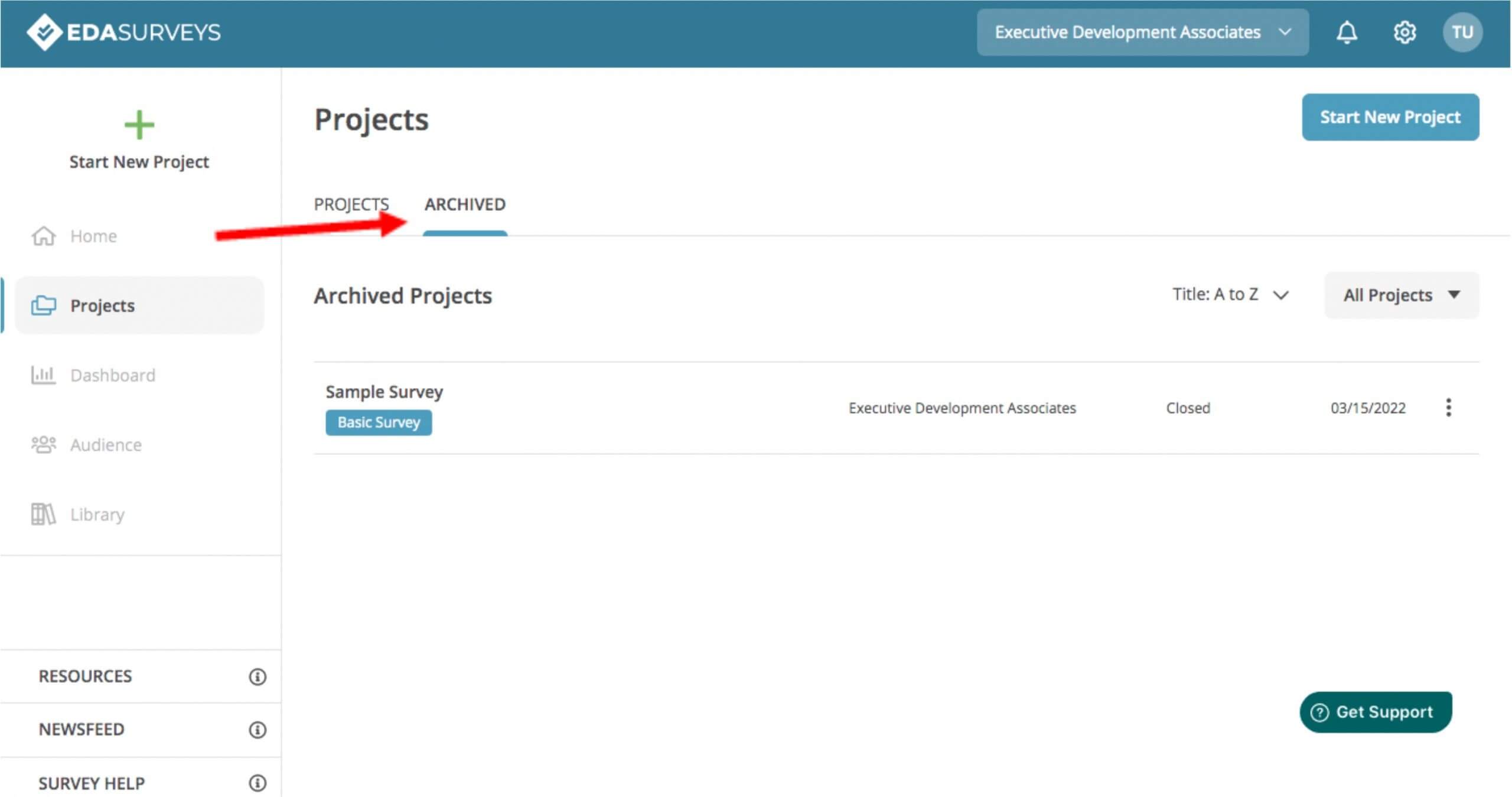
Task: Click the Projects folder icon
Action: point(44,305)
